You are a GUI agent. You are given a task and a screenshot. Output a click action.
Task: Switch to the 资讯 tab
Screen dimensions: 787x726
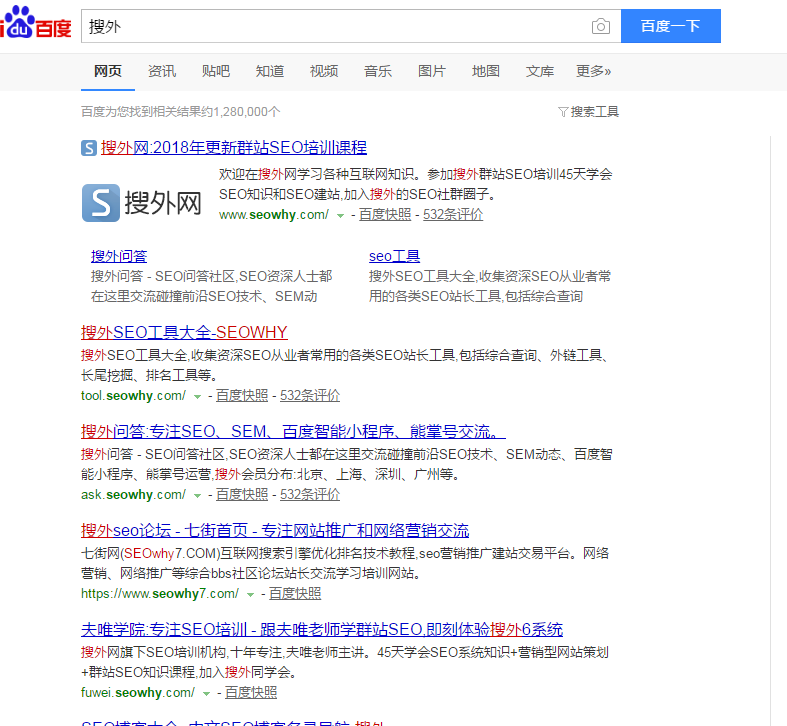pos(162,71)
